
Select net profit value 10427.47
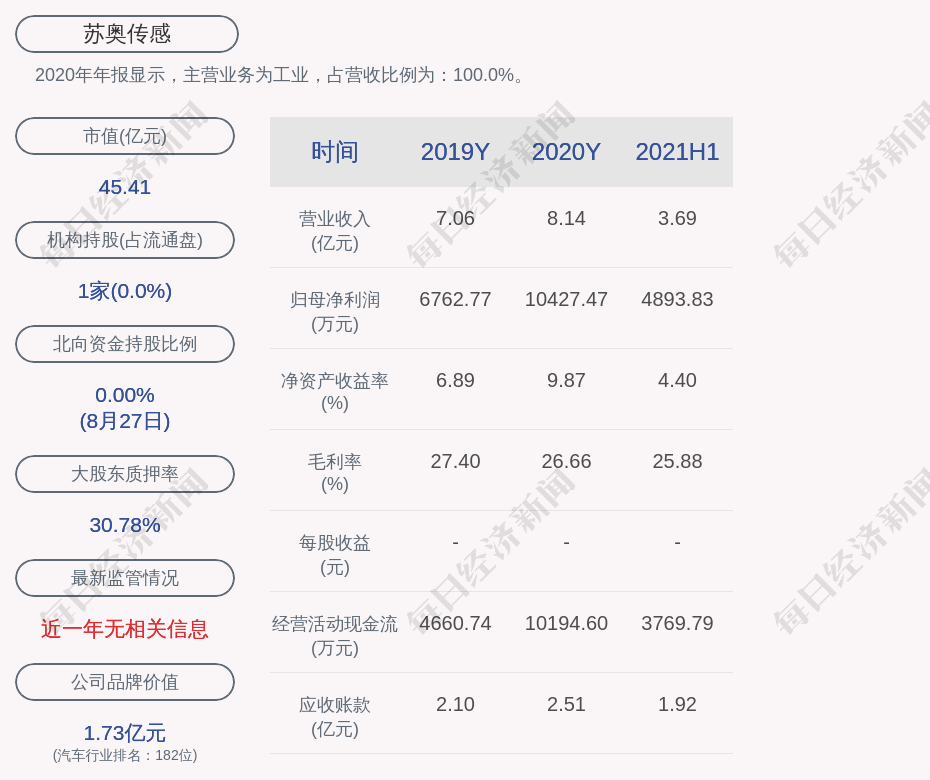tap(566, 300)
